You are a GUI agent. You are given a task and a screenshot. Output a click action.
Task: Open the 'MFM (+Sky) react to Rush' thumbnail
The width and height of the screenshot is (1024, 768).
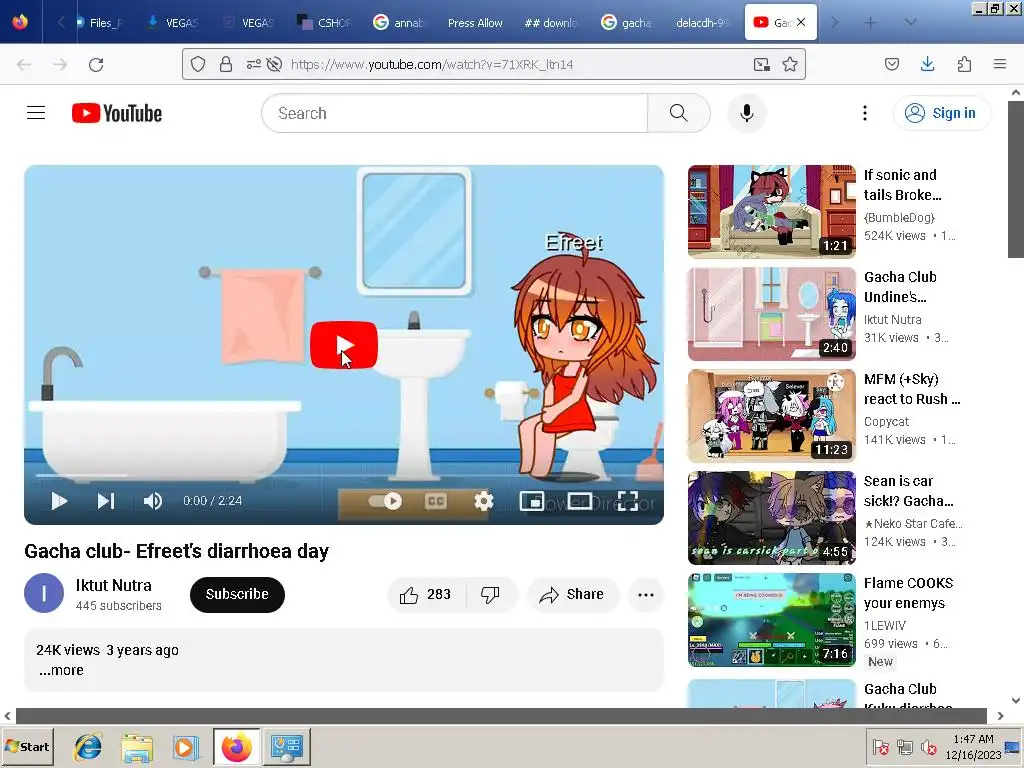(x=771, y=415)
